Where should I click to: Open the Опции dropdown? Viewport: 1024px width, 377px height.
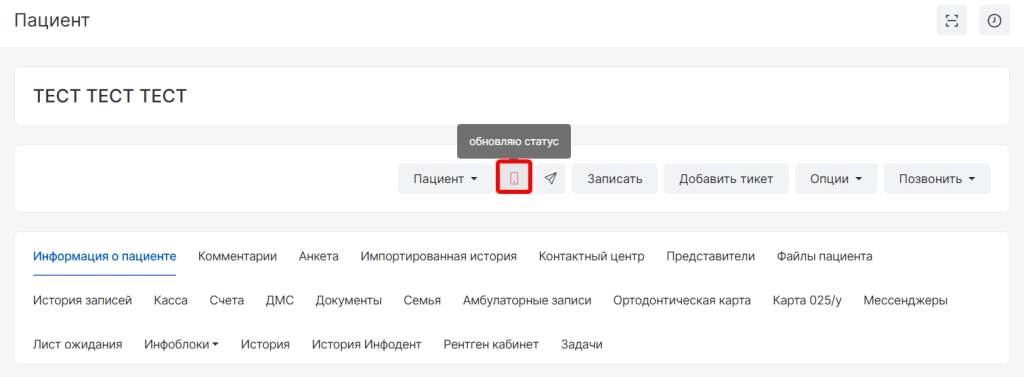tap(836, 178)
